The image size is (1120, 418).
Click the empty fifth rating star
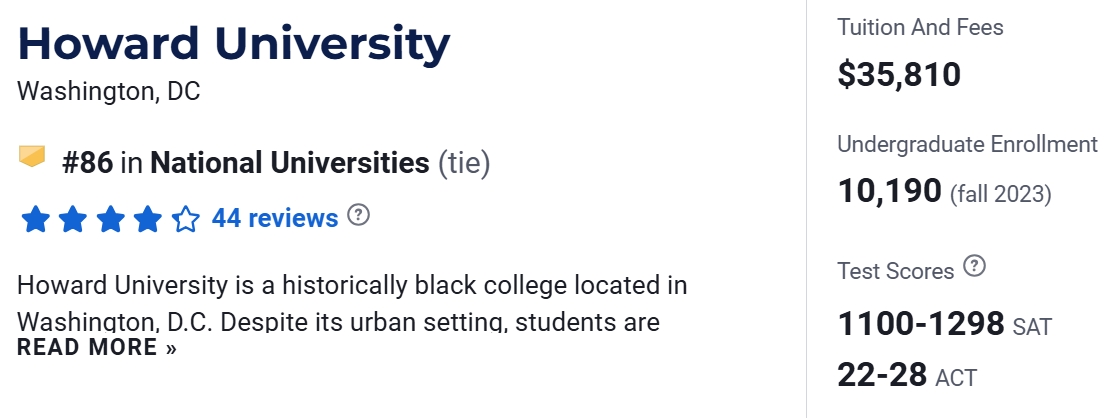click(185, 219)
